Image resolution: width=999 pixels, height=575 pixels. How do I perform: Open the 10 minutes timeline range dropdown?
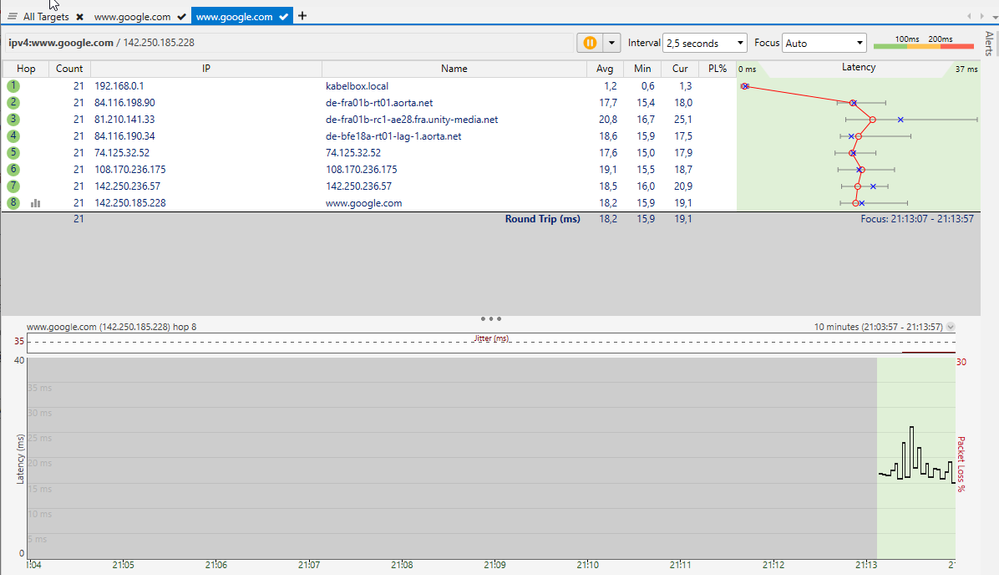point(950,327)
